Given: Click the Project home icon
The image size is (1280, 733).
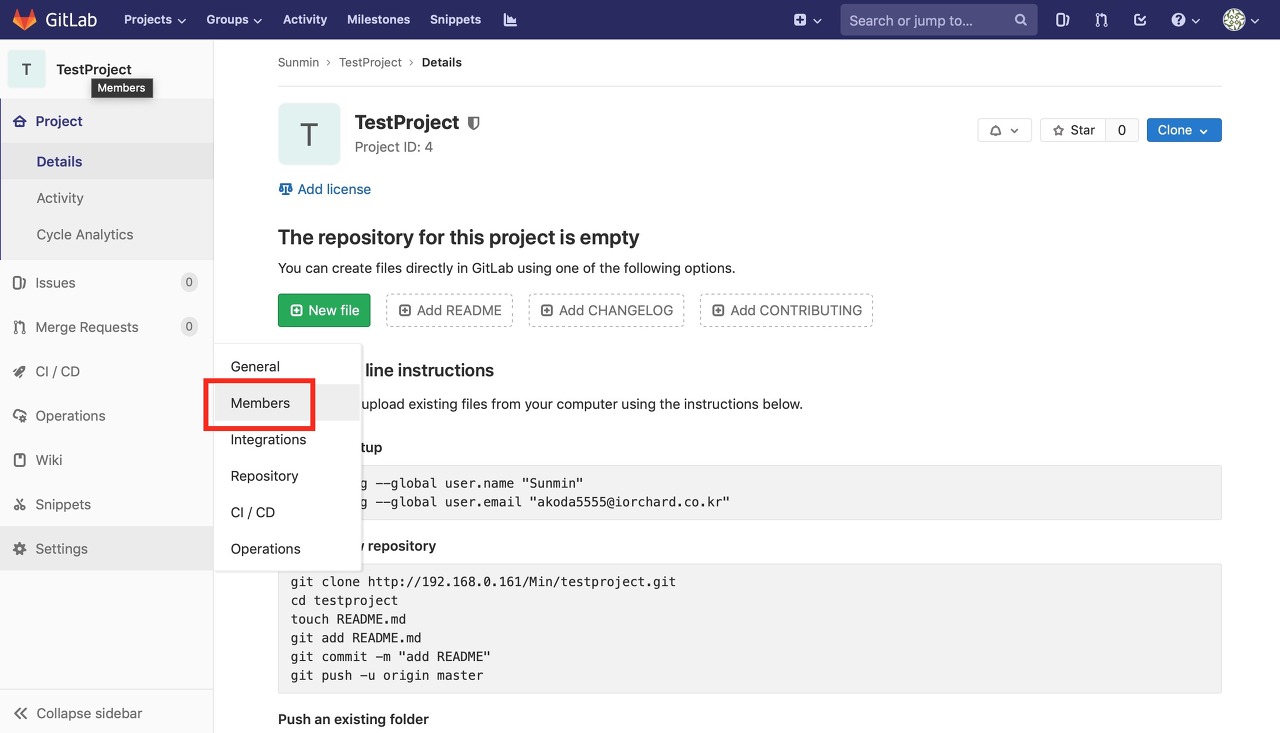Looking at the screenshot, I should [x=19, y=121].
